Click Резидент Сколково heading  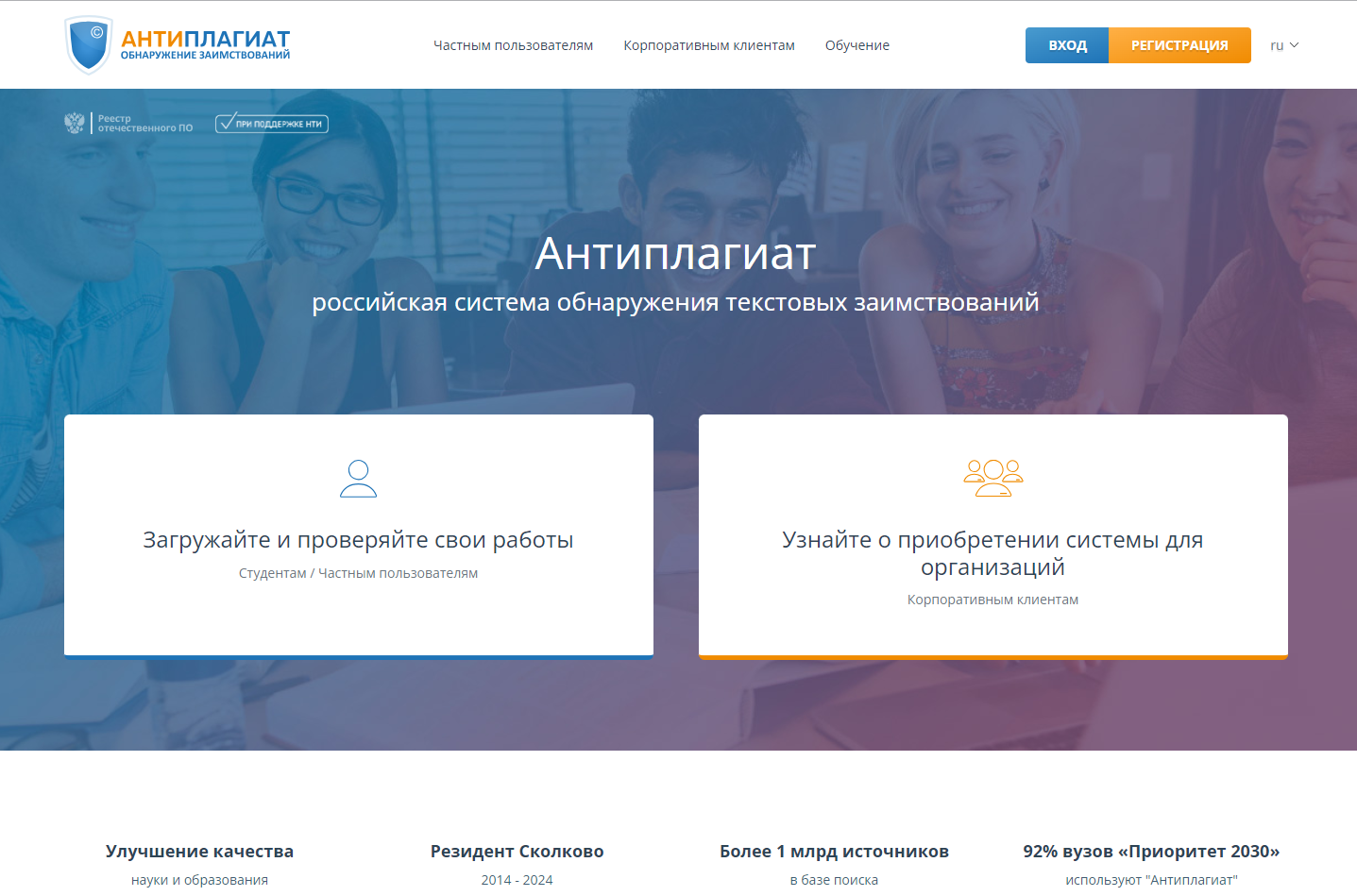[517, 852]
